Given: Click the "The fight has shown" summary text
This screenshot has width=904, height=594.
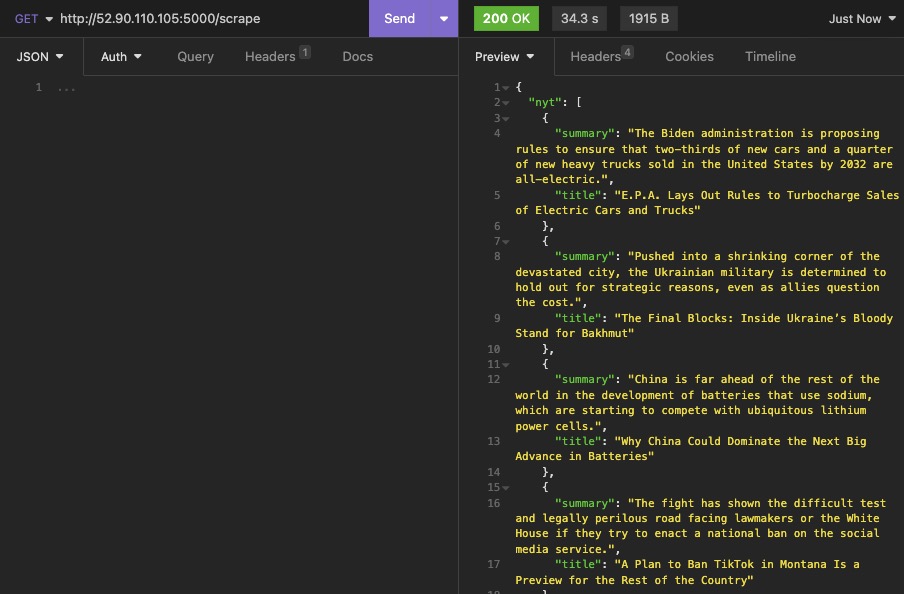Looking at the screenshot, I should tap(700, 526).
